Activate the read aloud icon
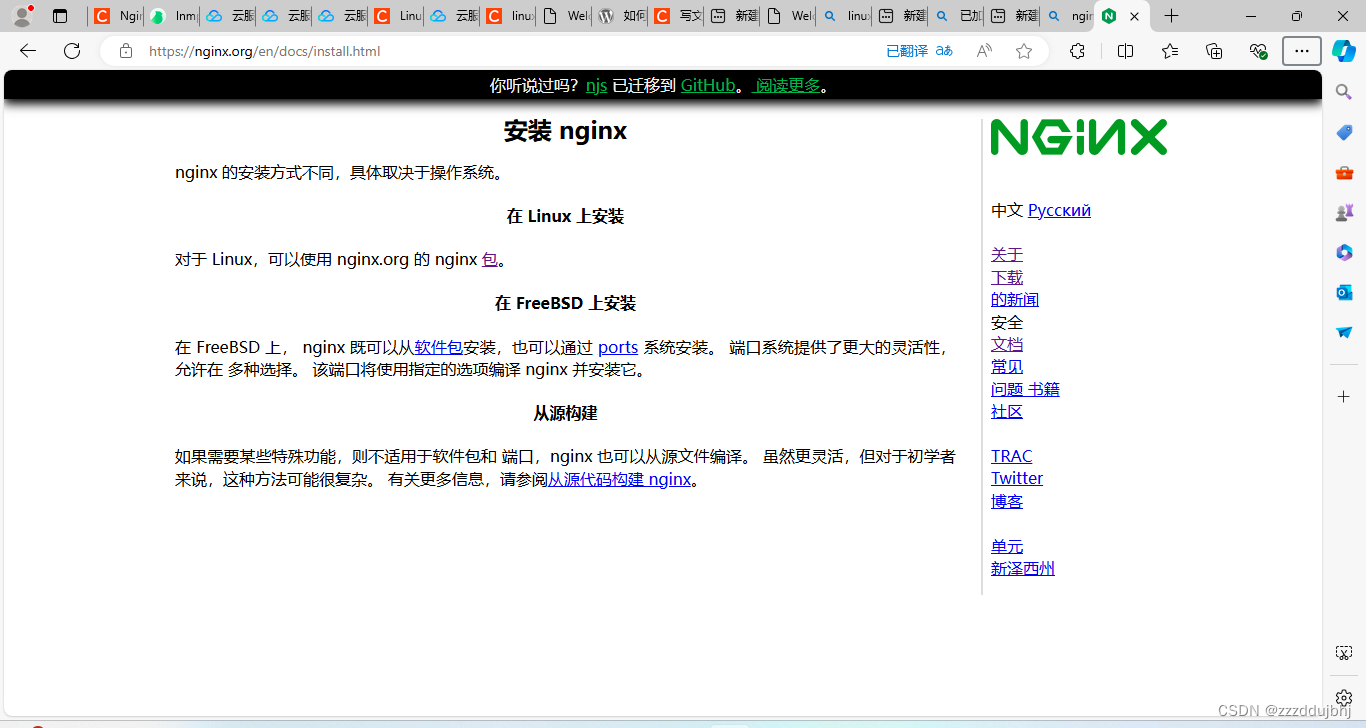Viewport: 1366px width, 728px height. coord(983,51)
